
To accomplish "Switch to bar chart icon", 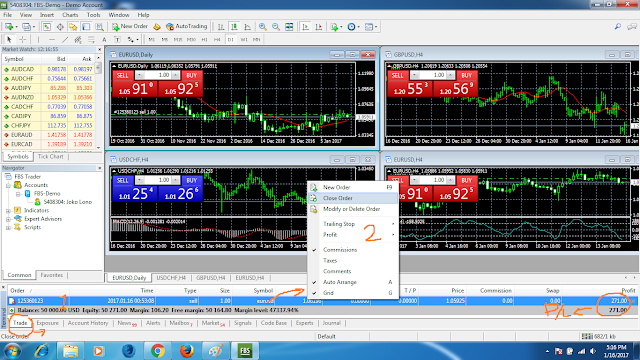I will coord(221,27).
